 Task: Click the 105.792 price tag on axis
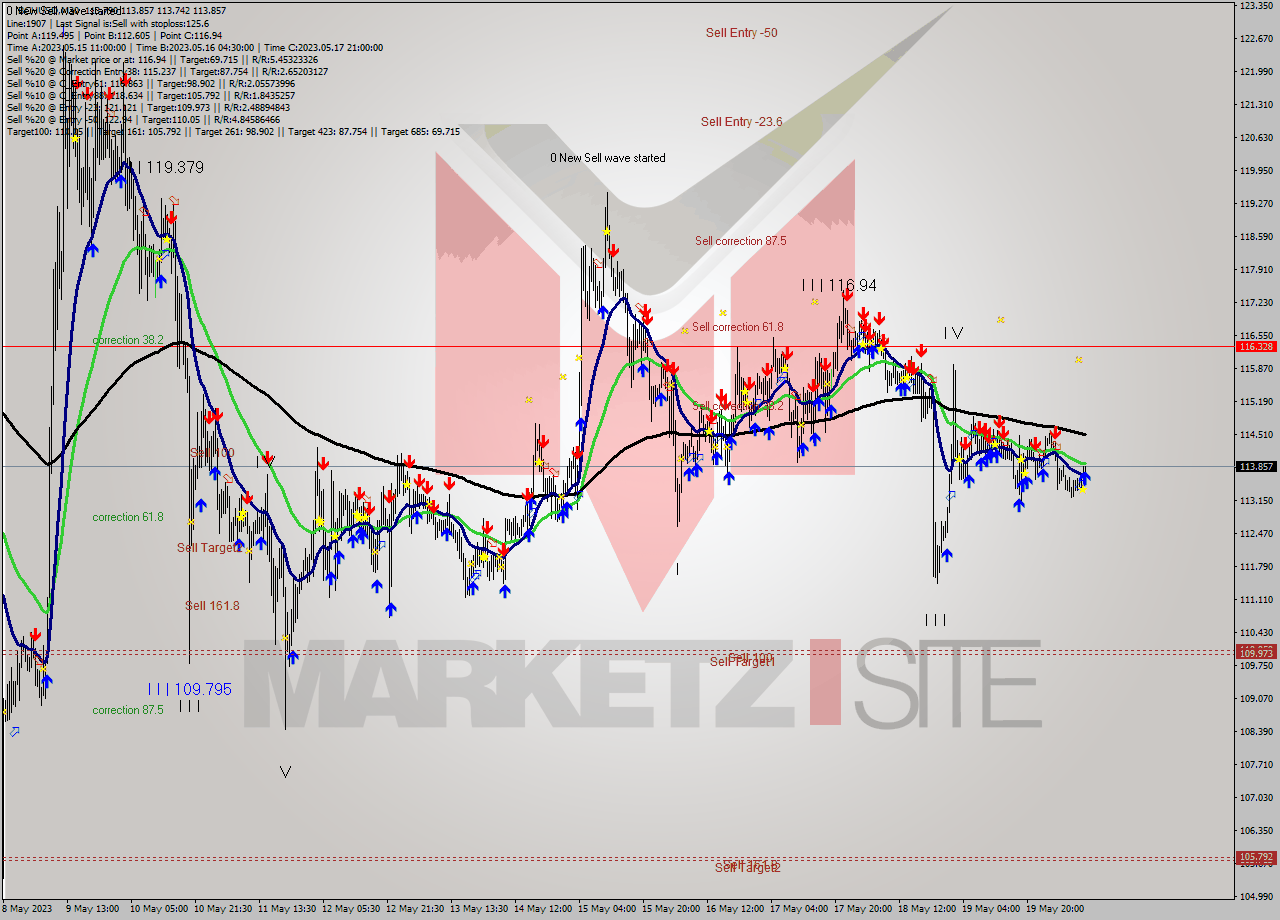point(1256,857)
